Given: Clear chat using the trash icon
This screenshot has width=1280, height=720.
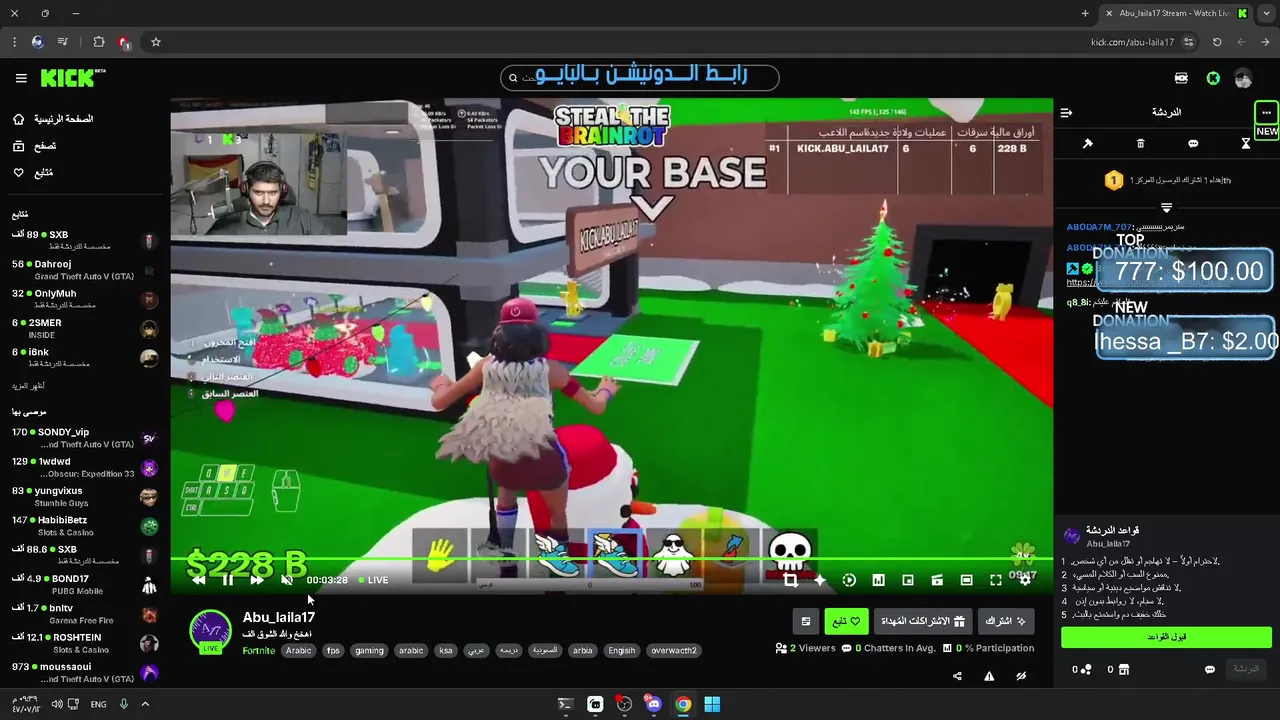Looking at the screenshot, I should pyautogui.click(x=1140, y=144).
